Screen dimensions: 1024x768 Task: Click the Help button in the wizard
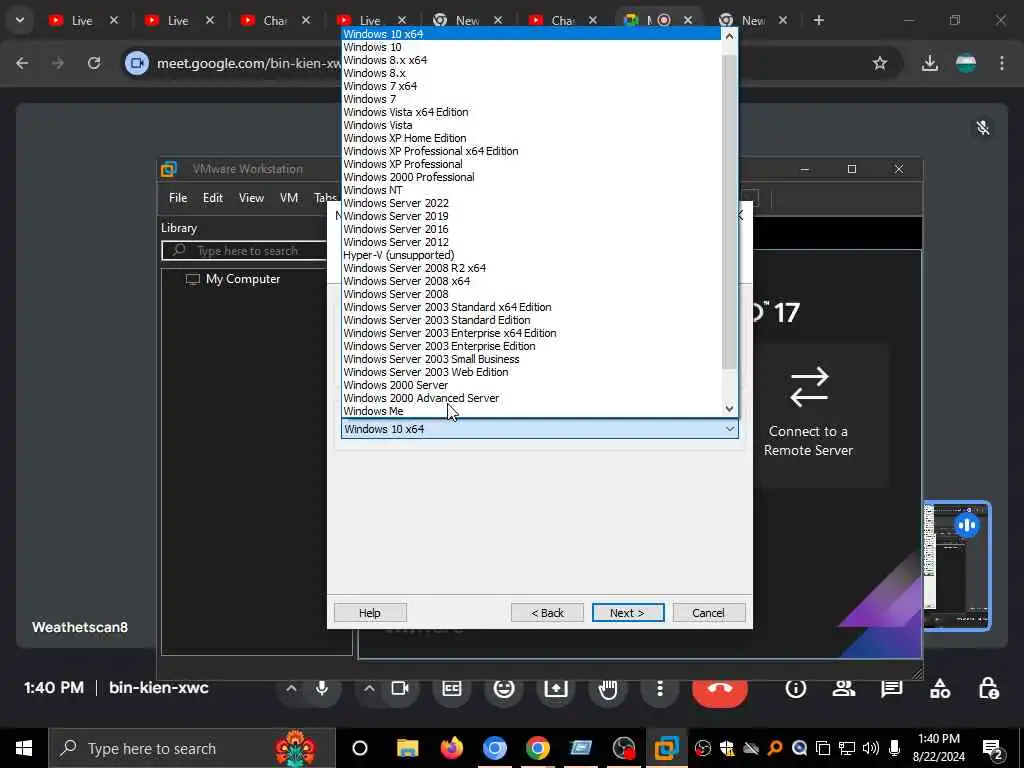coord(370,613)
